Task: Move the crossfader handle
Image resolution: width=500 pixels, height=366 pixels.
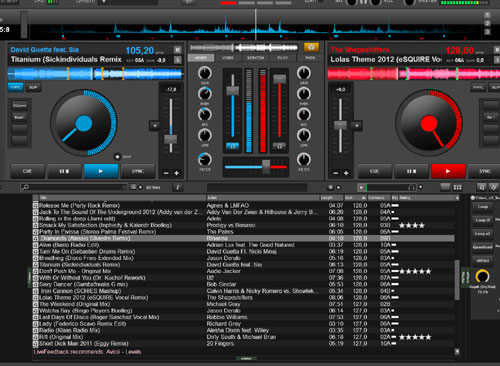Action: tap(266, 166)
